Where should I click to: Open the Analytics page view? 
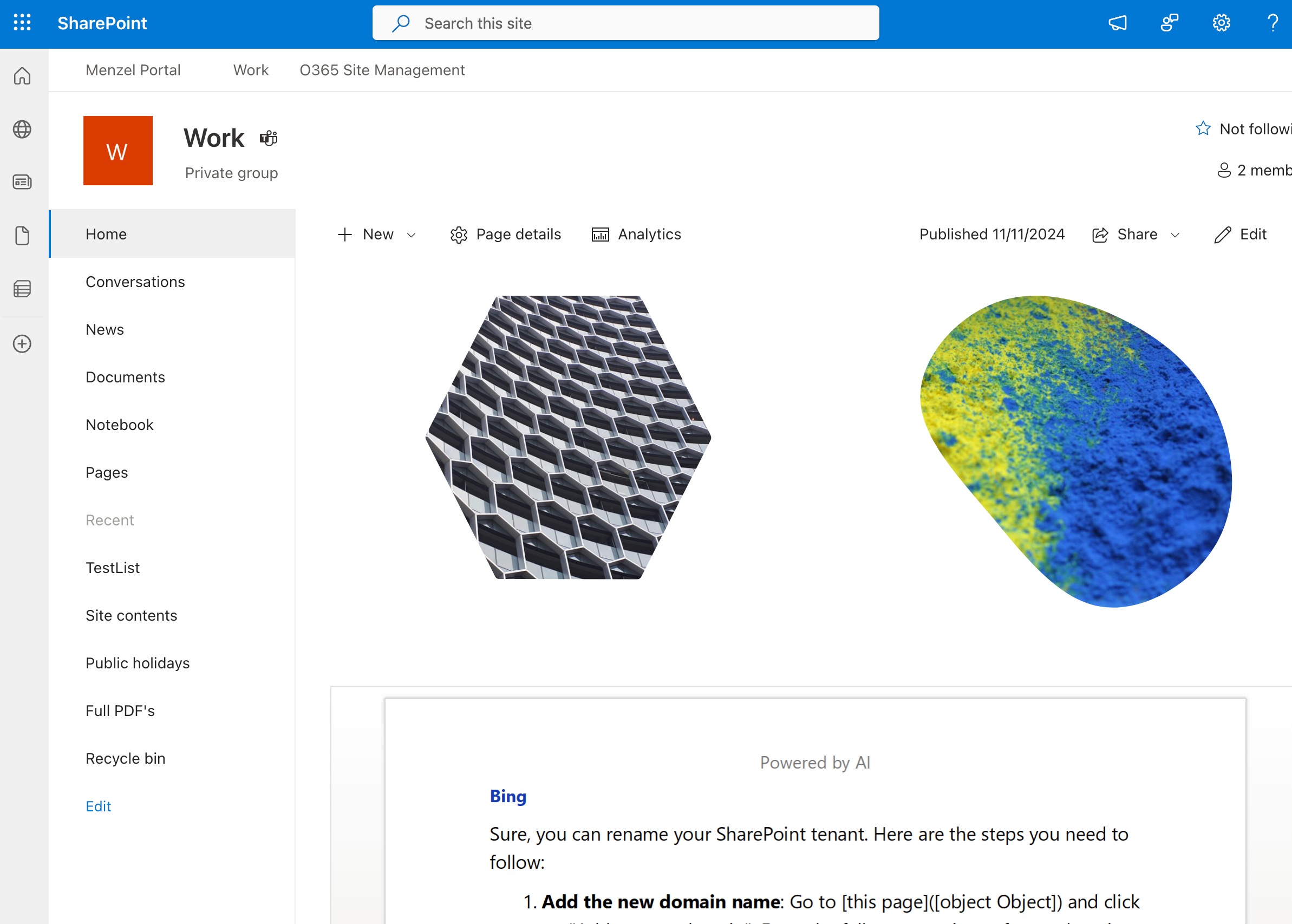point(636,235)
